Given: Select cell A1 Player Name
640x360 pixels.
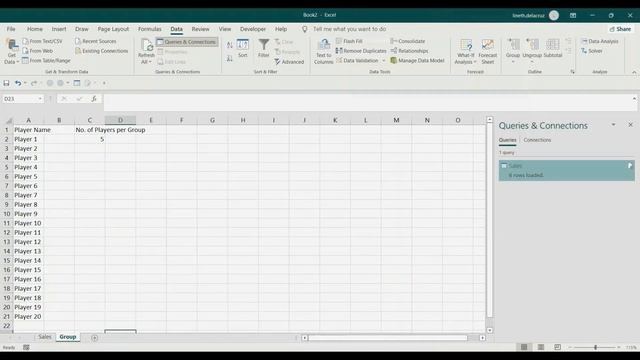Looking at the screenshot, I should (29, 130).
